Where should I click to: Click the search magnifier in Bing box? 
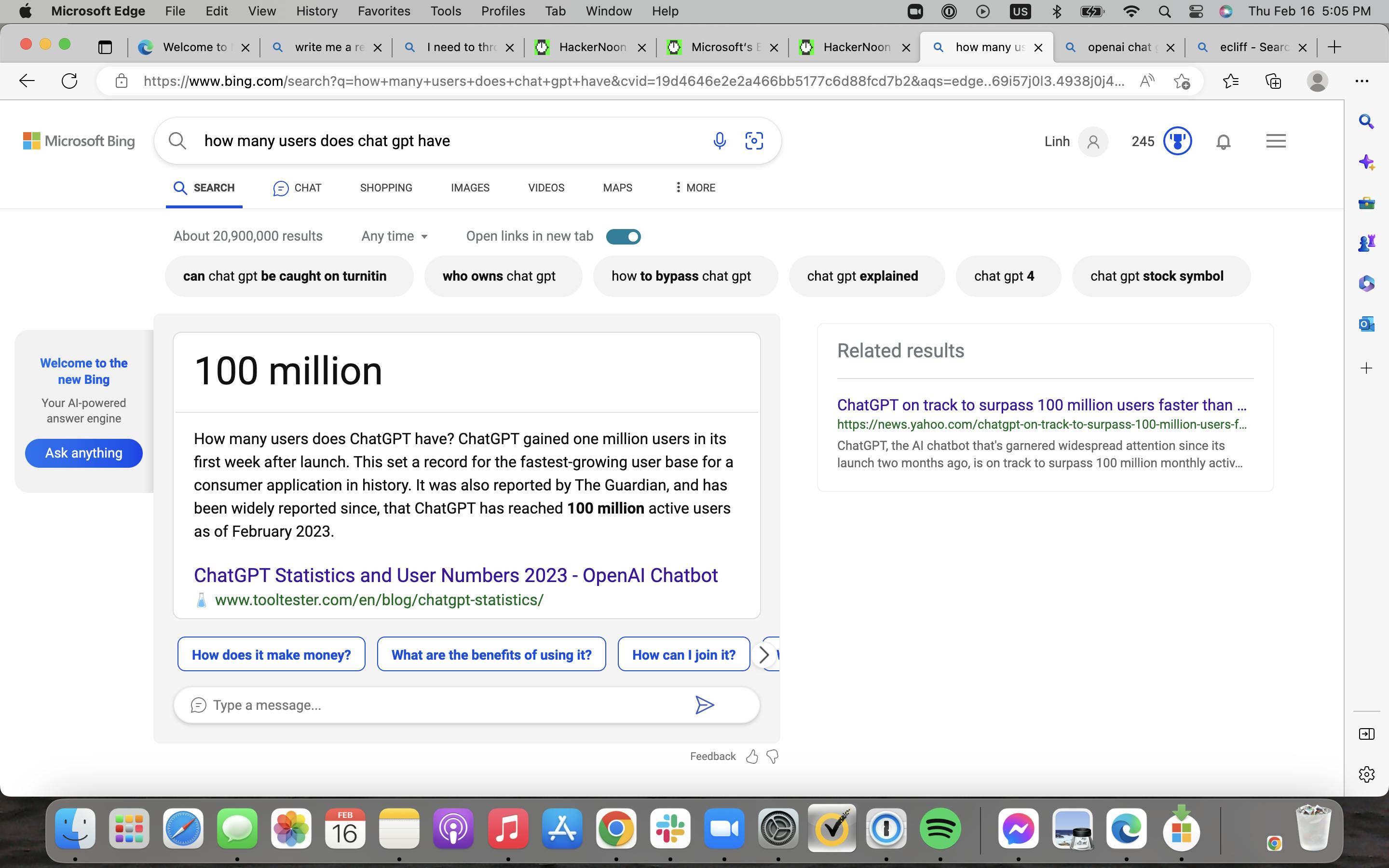(177, 141)
